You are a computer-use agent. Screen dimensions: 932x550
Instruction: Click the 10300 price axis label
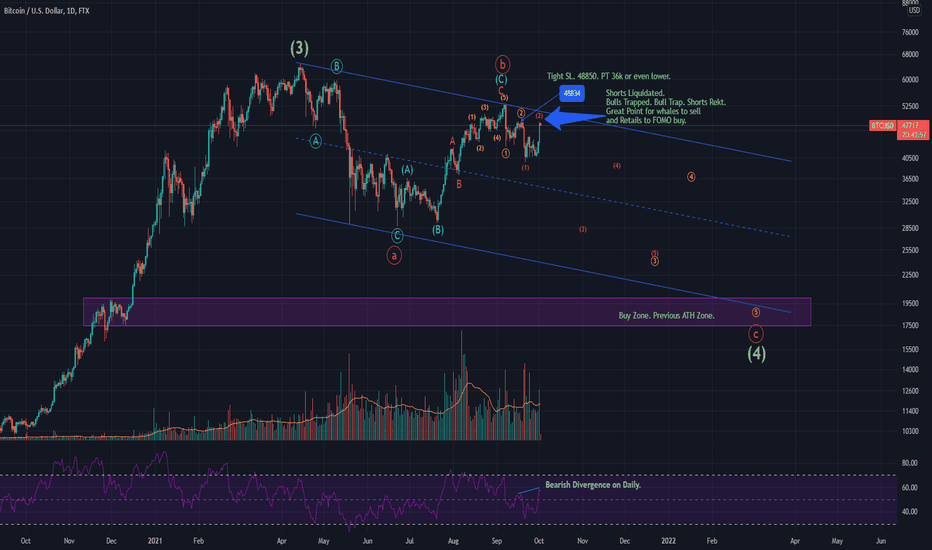(x=910, y=432)
